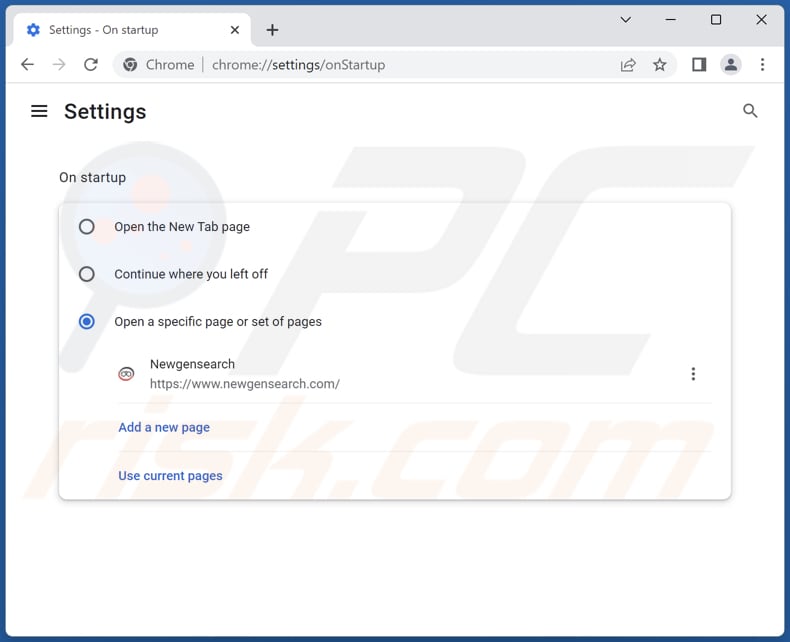Open the Settings hamburger menu
The height and width of the screenshot is (642, 790).
[x=39, y=111]
